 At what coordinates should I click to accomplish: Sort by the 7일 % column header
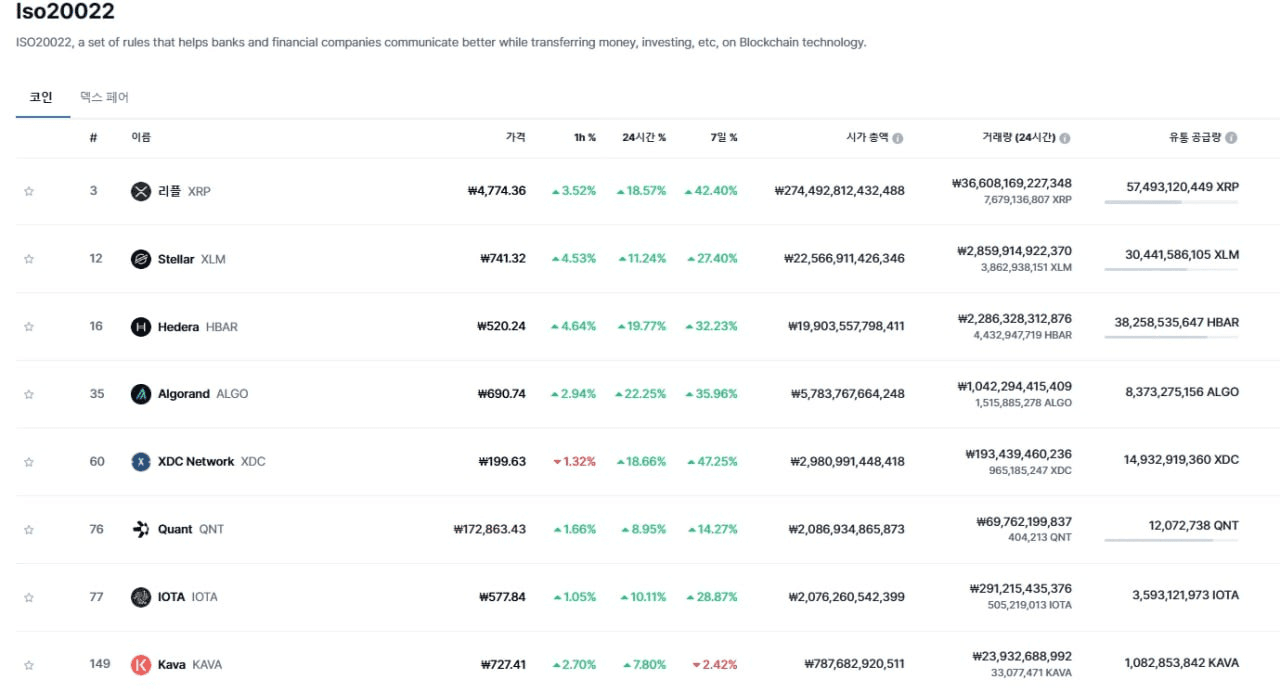[723, 138]
